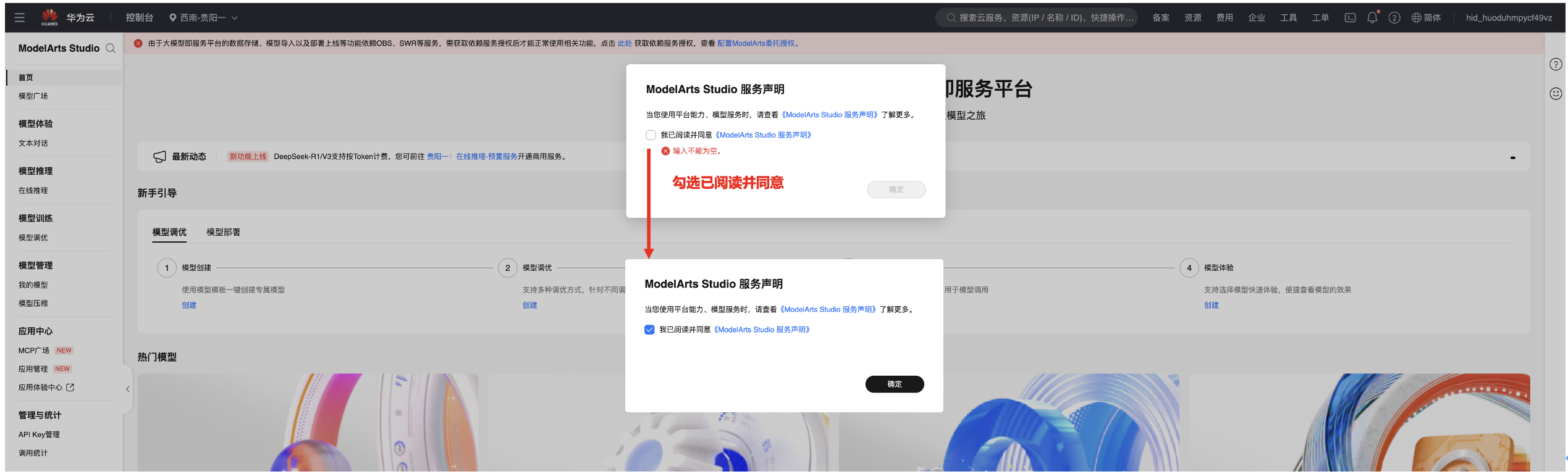Click the external link icon for 应用体验中心
Viewport: 1568px width, 474px height.
pyautogui.click(x=70, y=388)
